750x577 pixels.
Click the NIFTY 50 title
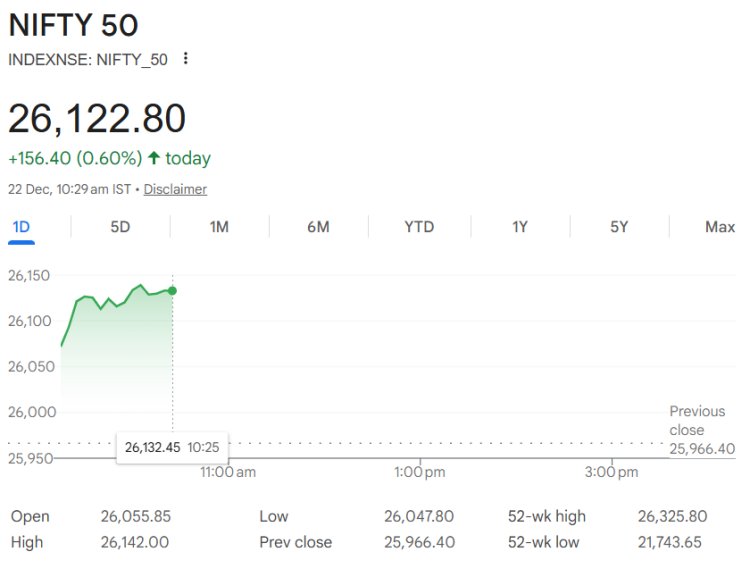pos(73,25)
